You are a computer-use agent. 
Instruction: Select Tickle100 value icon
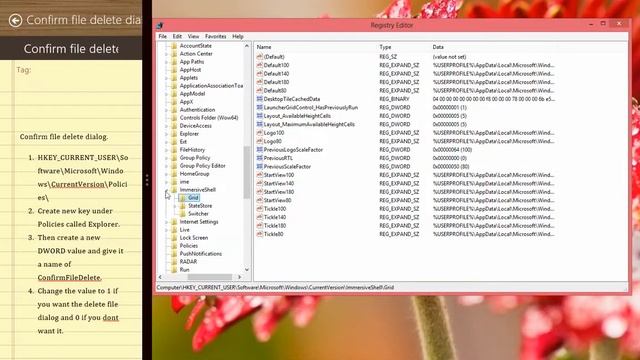(x=260, y=209)
